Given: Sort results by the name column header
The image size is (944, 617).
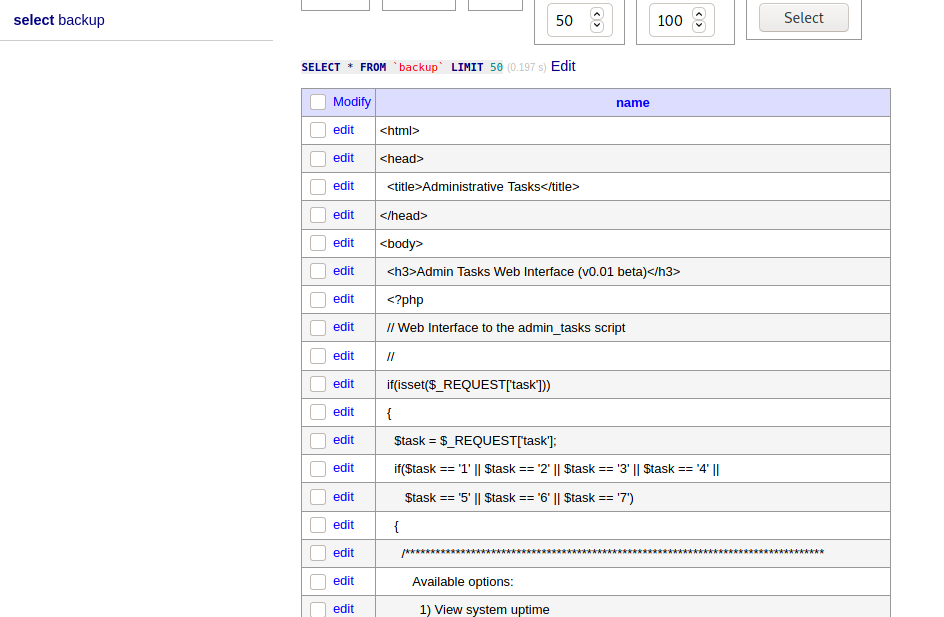Looking at the screenshot, I should point(632,101).
